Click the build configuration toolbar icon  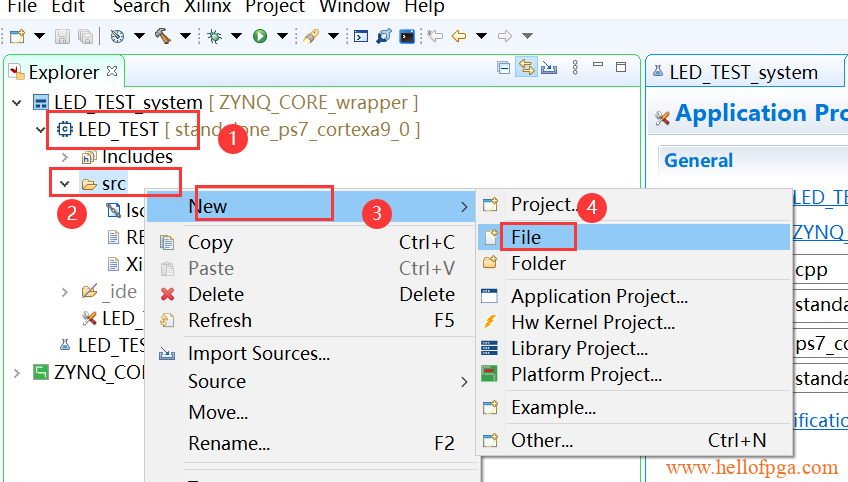(x=117, y=36)
